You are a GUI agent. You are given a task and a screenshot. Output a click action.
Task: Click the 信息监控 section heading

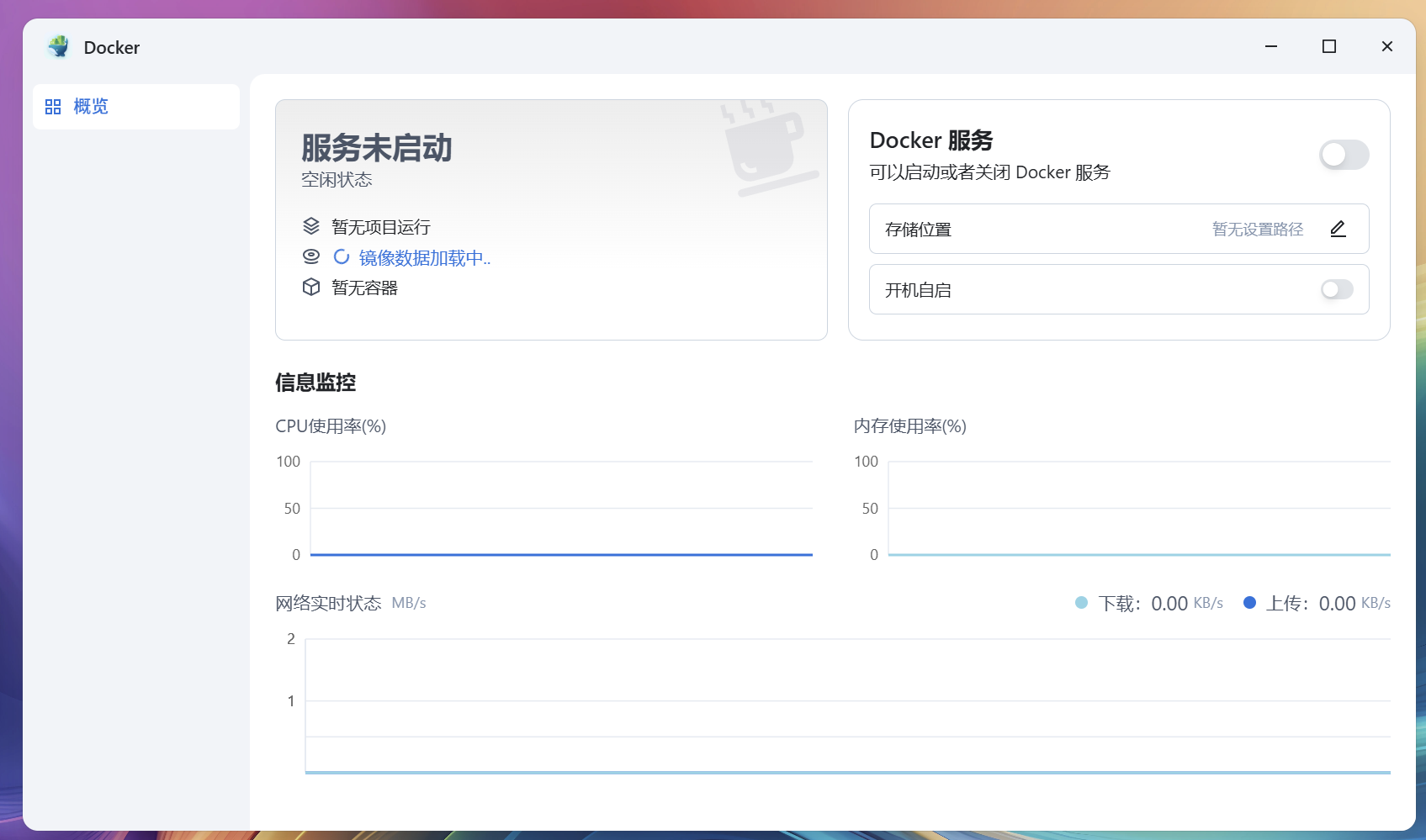(x=315, y=383)
